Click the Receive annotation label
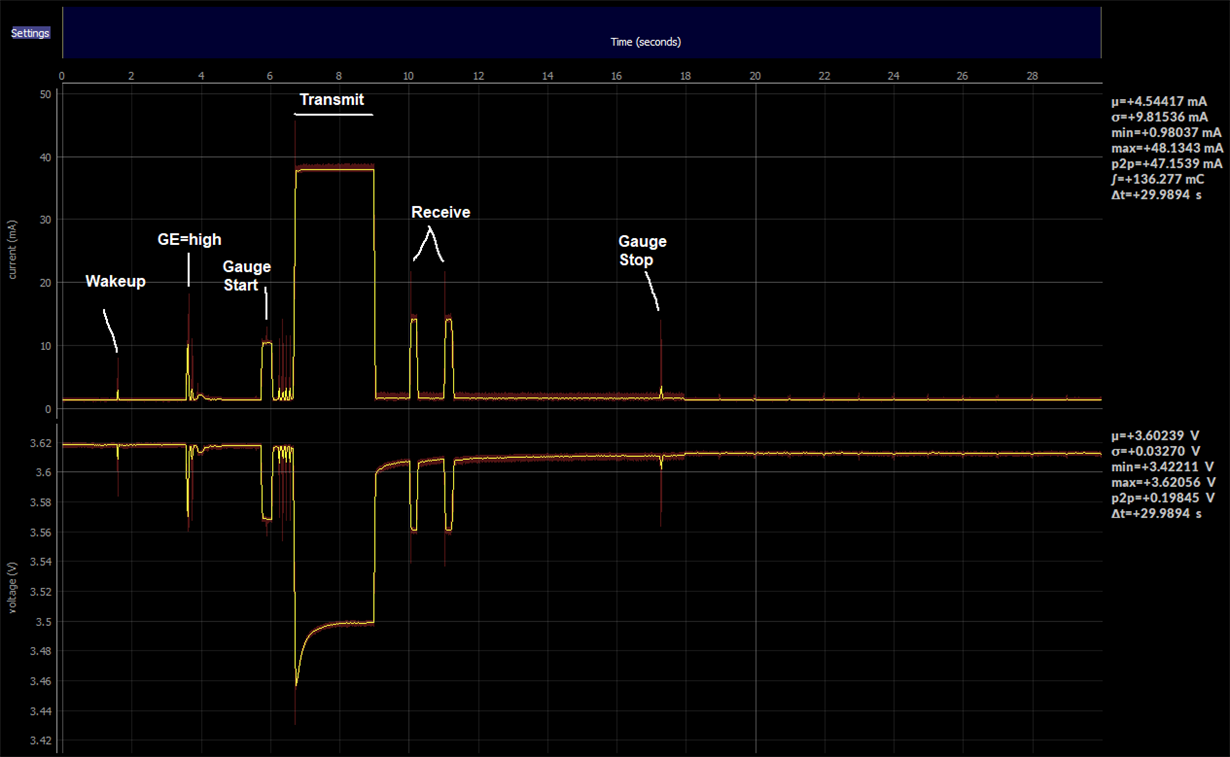1230x757 pixels. pyautogui.click(x=441, y=212)
